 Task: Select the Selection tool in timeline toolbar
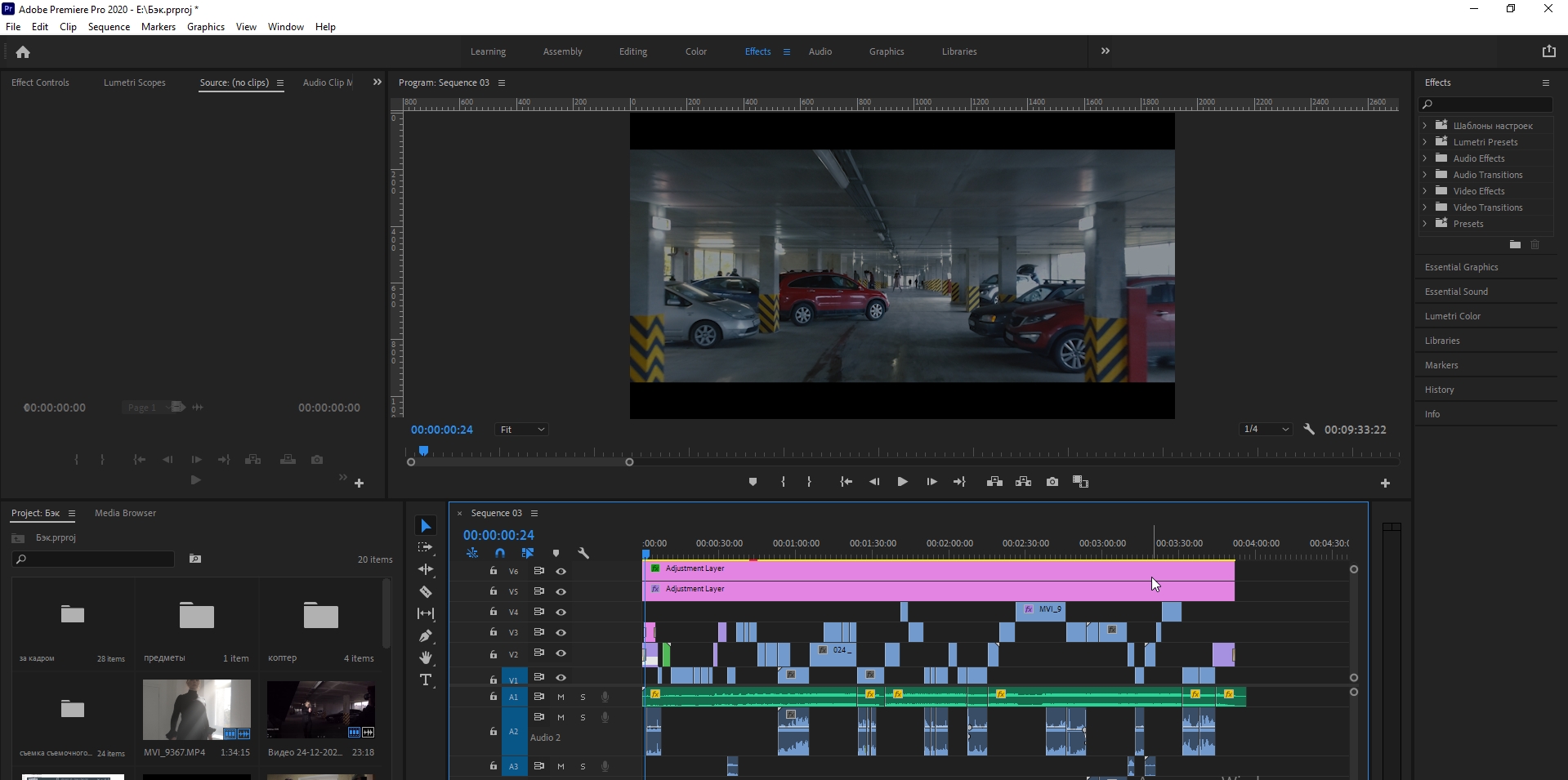425,525
